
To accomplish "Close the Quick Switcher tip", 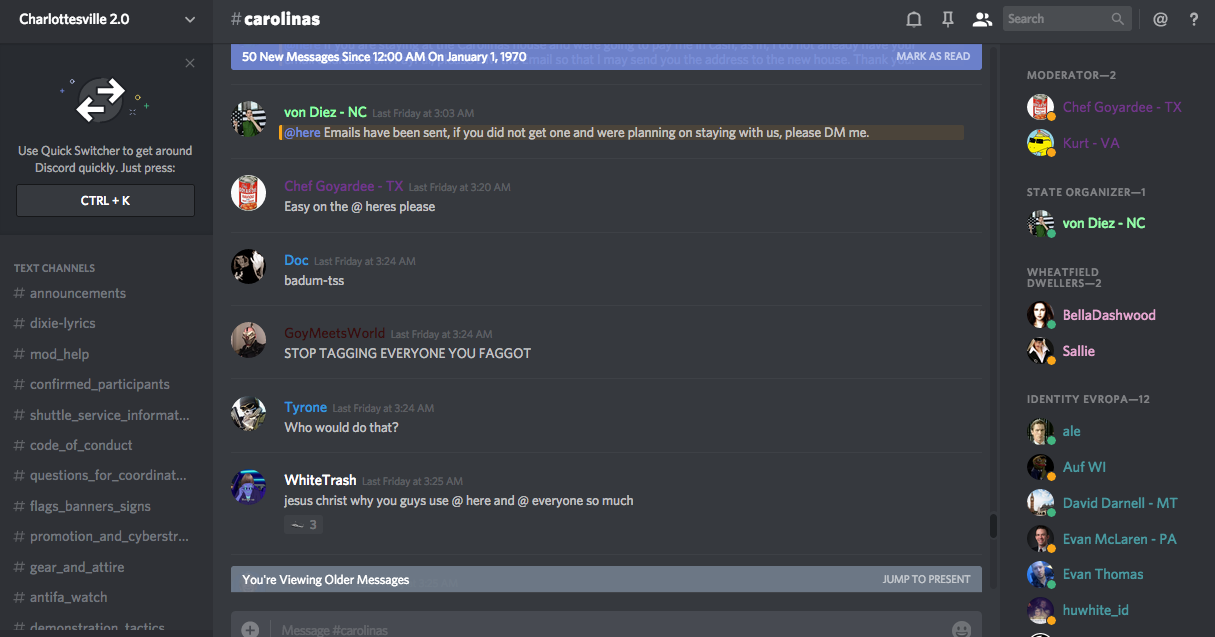I will [190, 64].
